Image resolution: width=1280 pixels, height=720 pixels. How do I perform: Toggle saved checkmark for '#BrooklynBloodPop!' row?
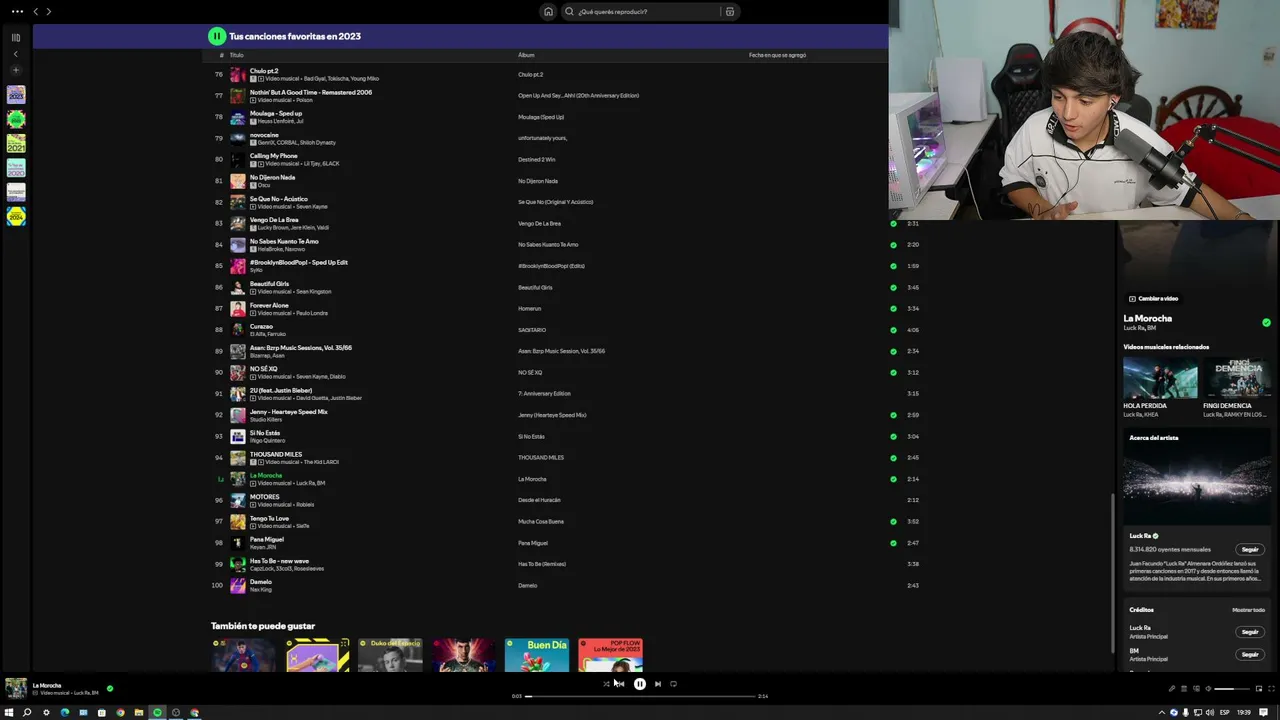893,266
